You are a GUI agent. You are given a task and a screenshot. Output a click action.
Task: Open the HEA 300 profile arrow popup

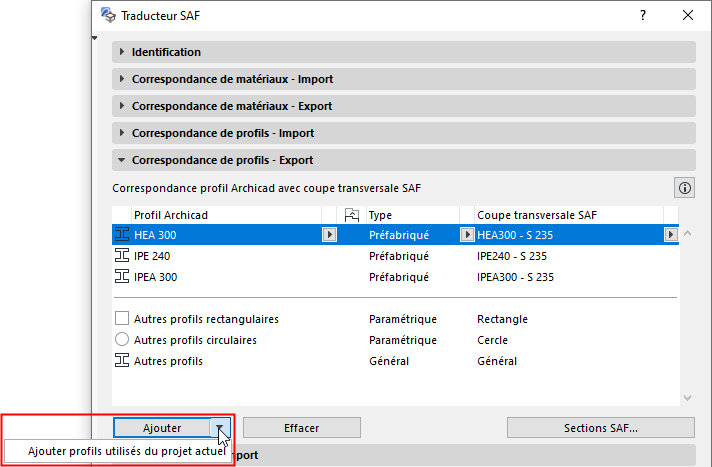click(330, 234)
